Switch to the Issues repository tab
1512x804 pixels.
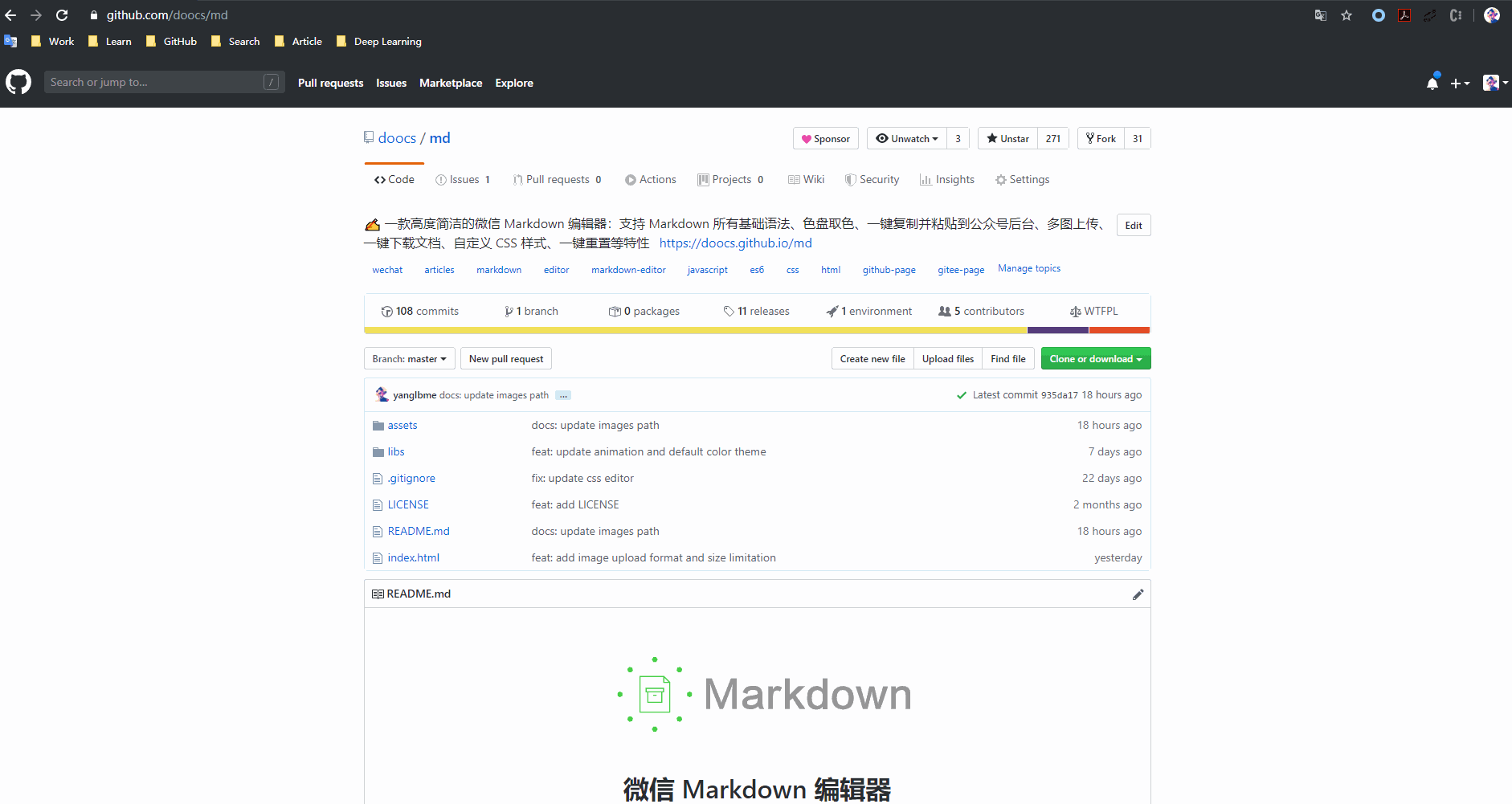463,180
